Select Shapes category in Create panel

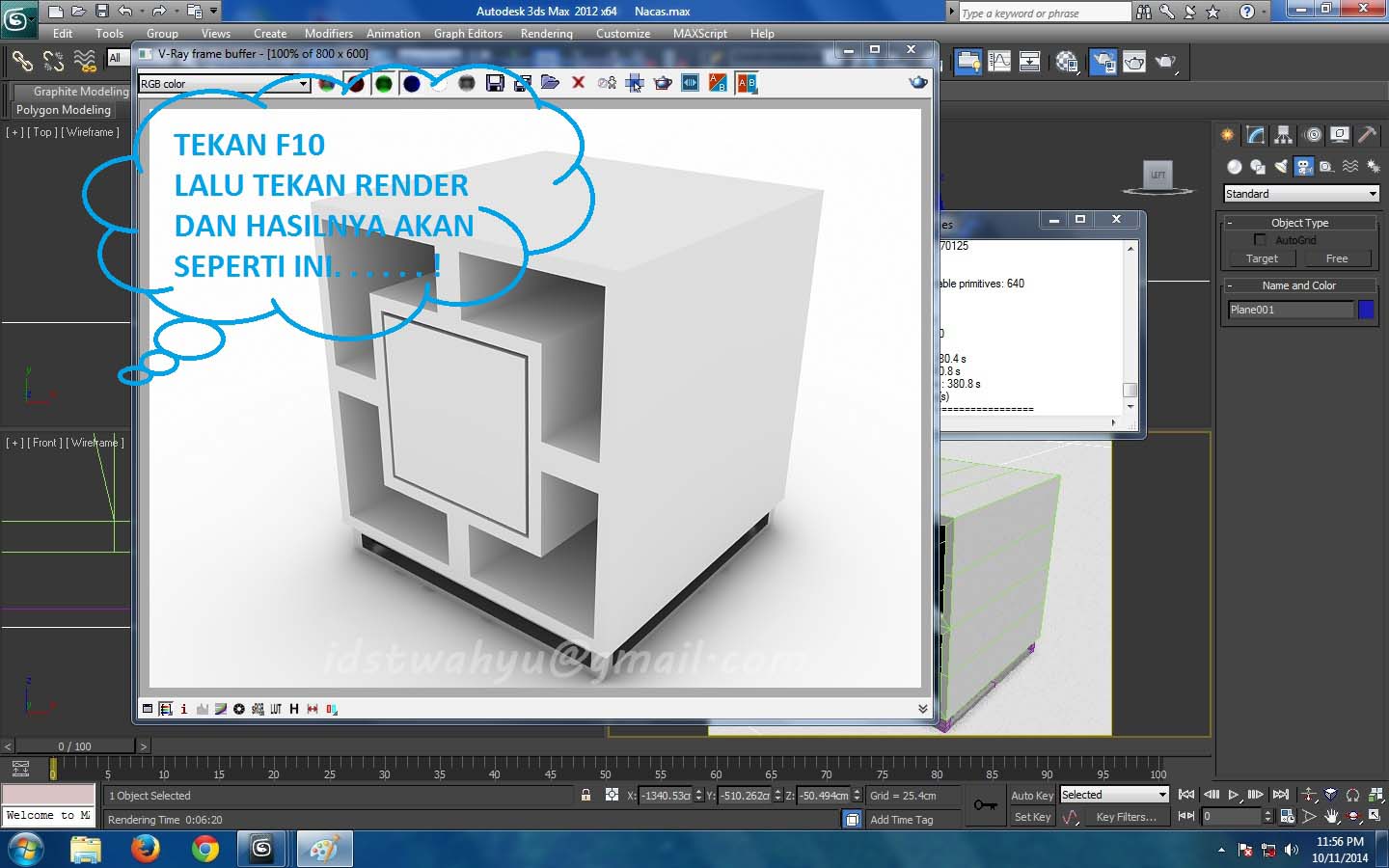(1258, 166)
